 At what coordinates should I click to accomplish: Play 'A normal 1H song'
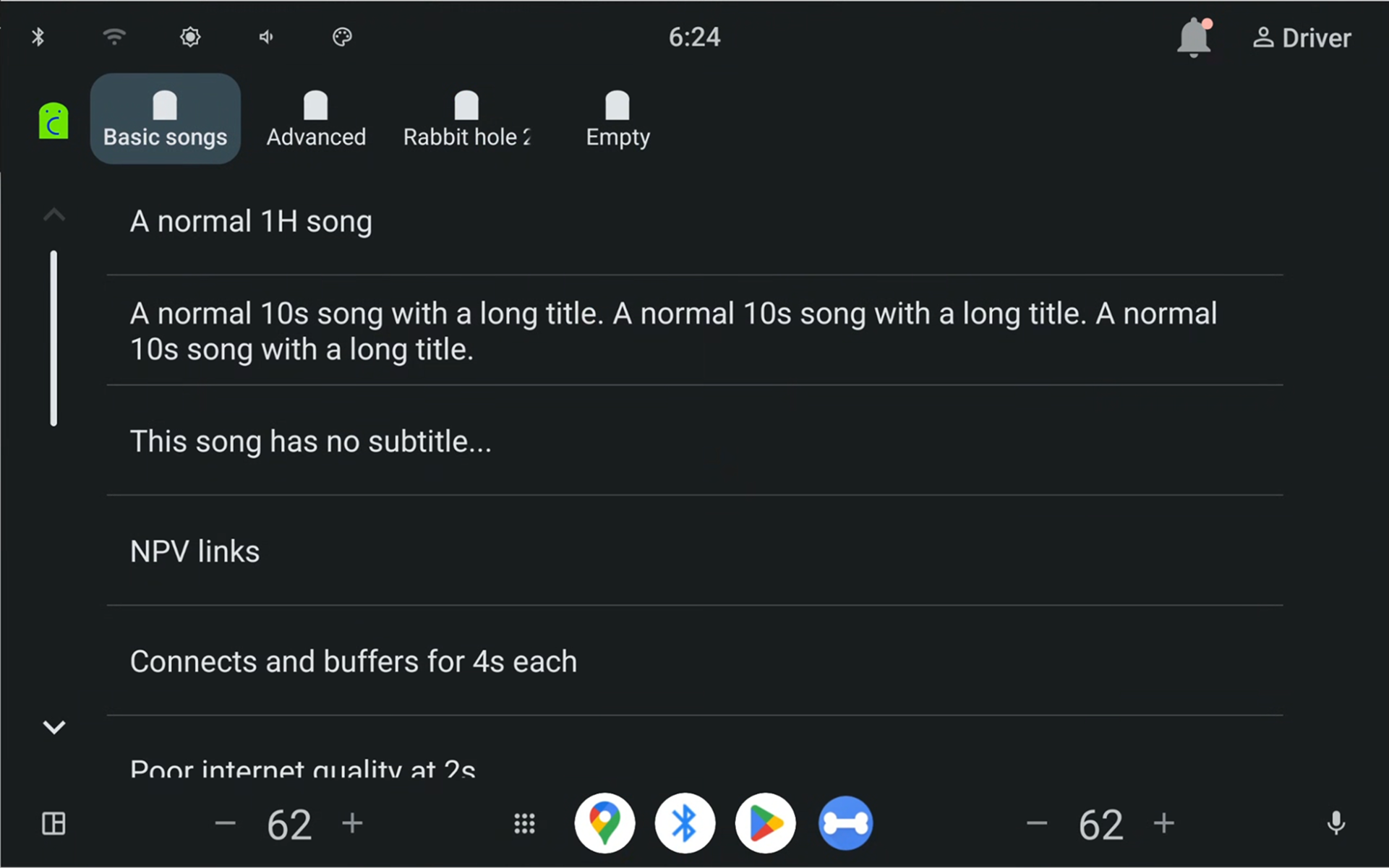point(251,221)
